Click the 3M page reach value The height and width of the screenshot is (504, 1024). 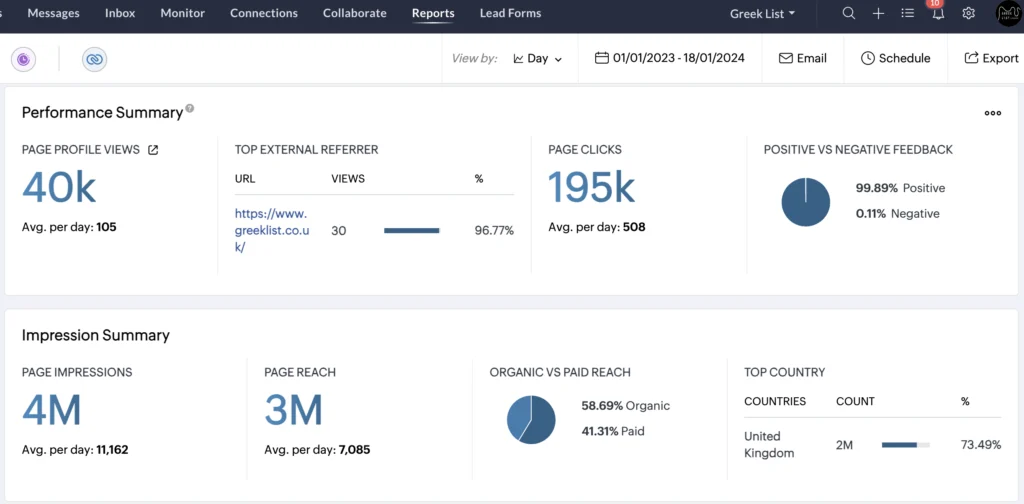[x=294, y=411]
